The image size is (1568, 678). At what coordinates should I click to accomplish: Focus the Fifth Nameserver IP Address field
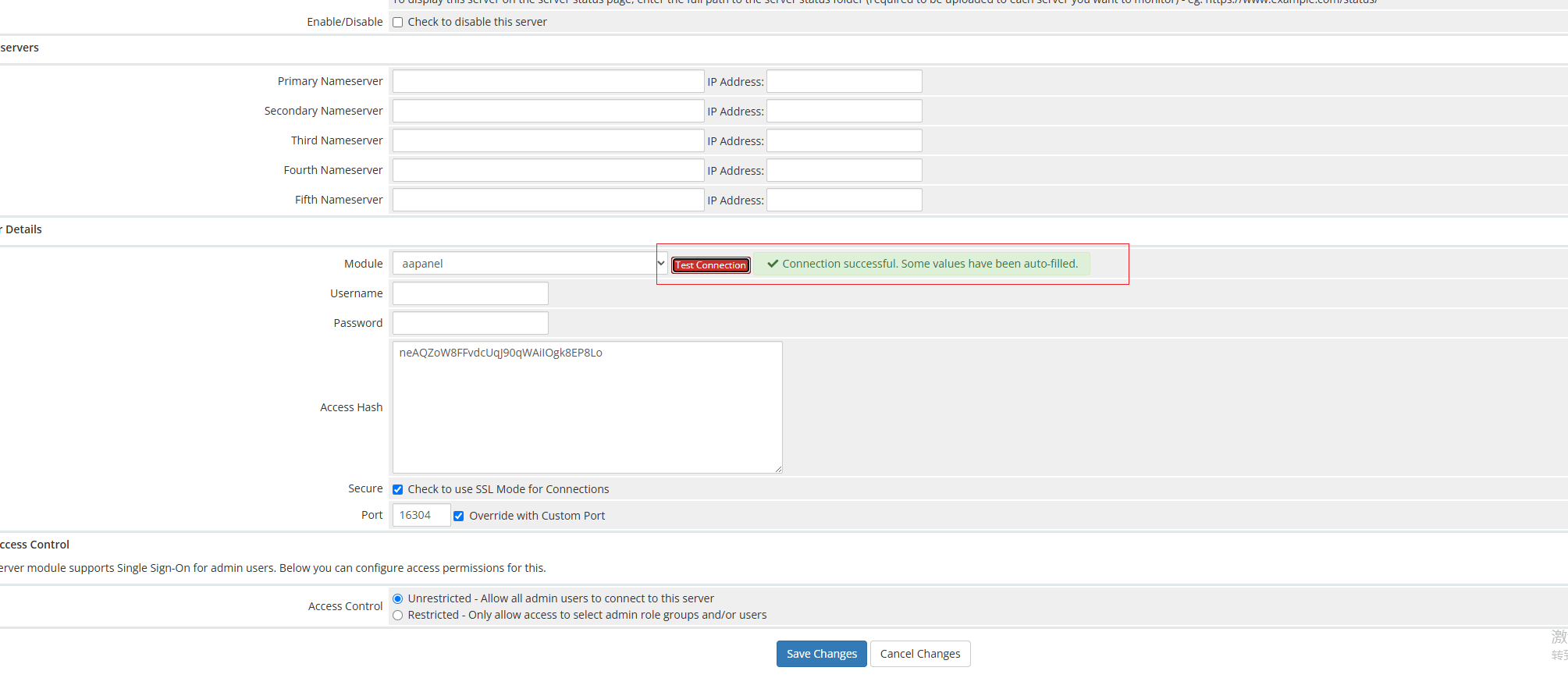coord(844,200)
